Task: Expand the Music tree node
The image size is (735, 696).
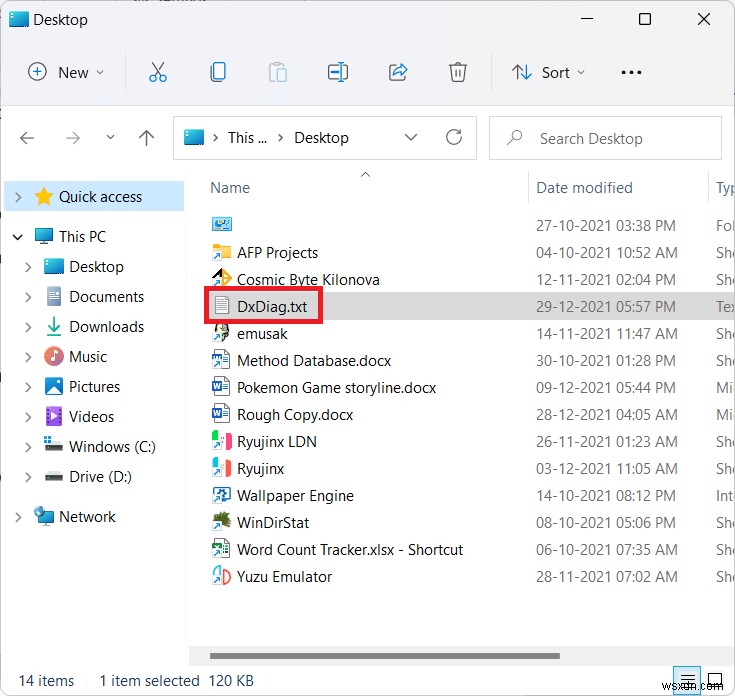Action: coord(29,357)
